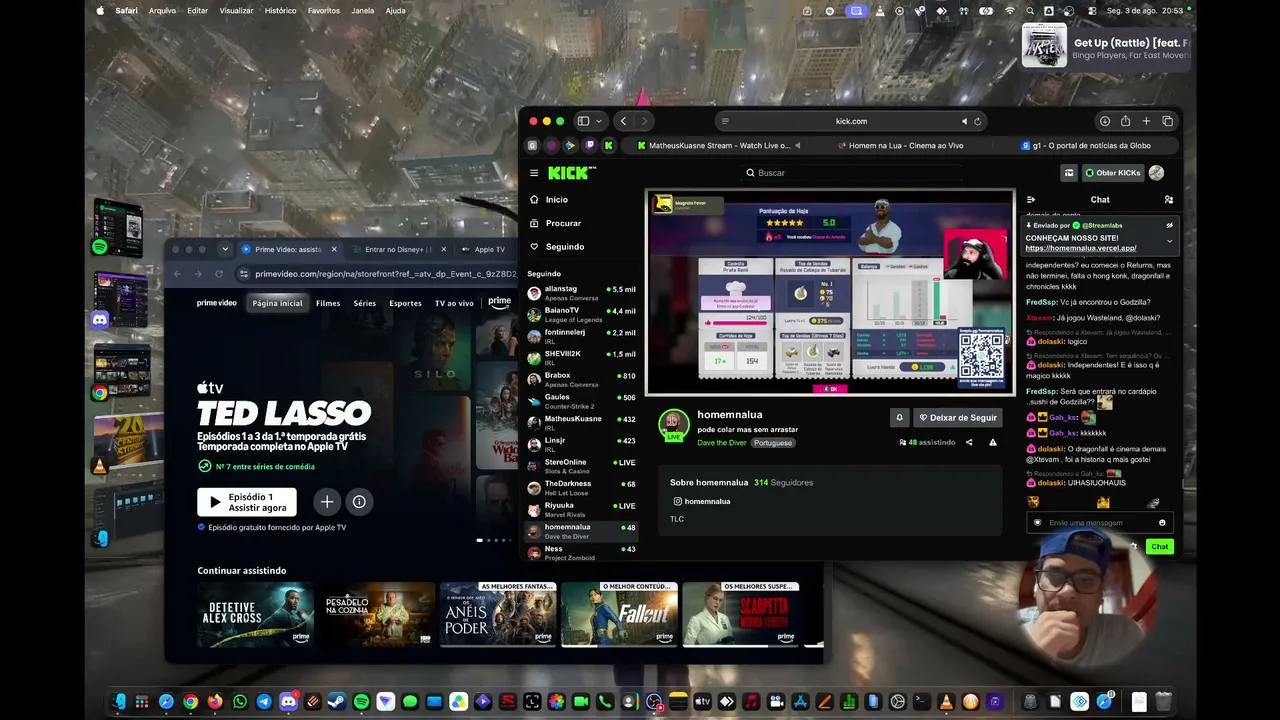
Task: Open BaianoTV channel in sidebar
Action: pos(582,315)
